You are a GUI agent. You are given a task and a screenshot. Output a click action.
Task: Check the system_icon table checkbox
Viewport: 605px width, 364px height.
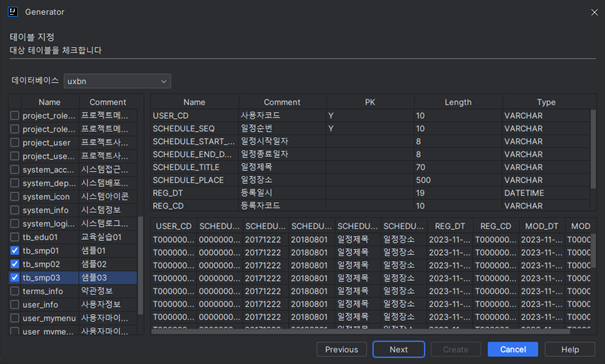[x=15, y=196]
